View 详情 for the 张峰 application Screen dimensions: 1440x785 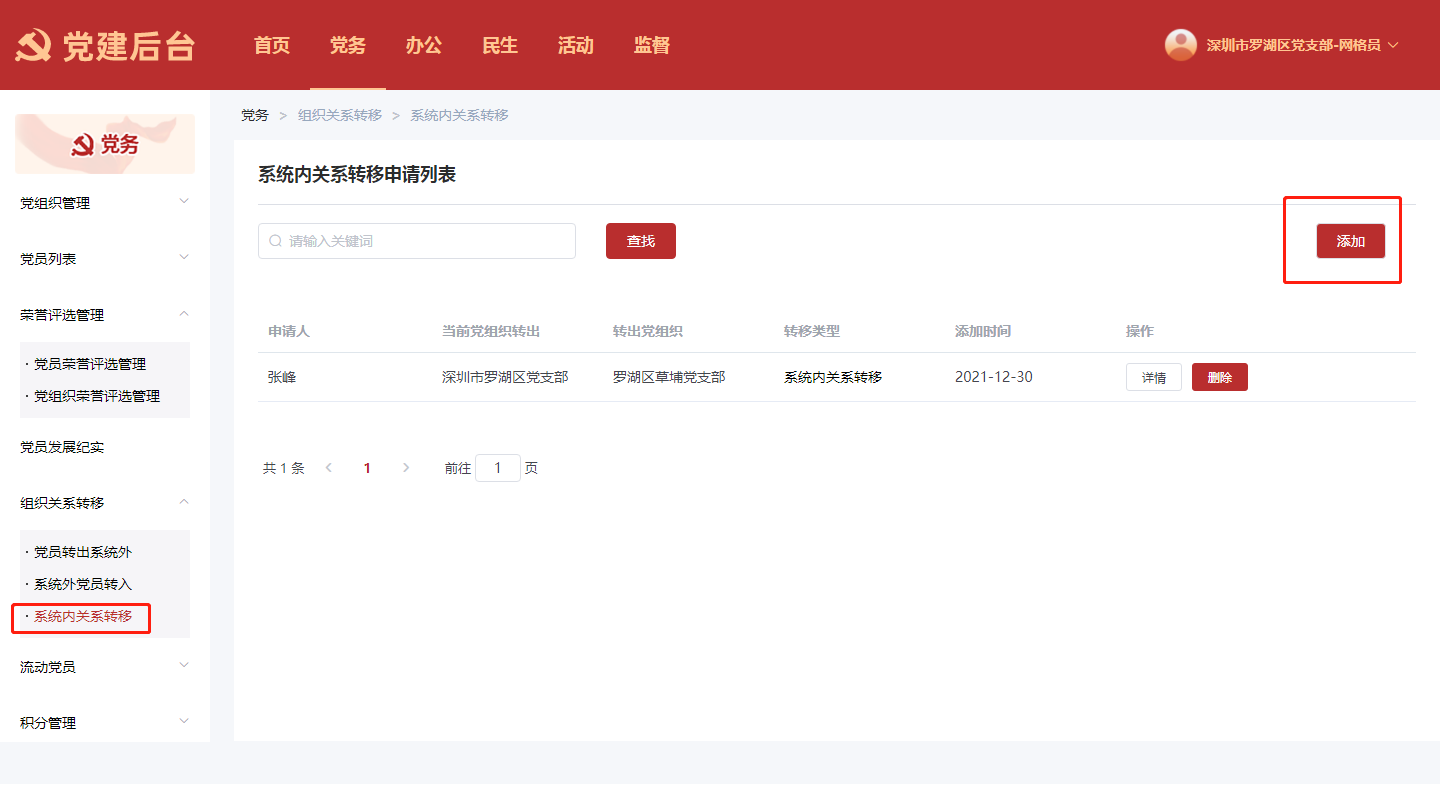1153,377
